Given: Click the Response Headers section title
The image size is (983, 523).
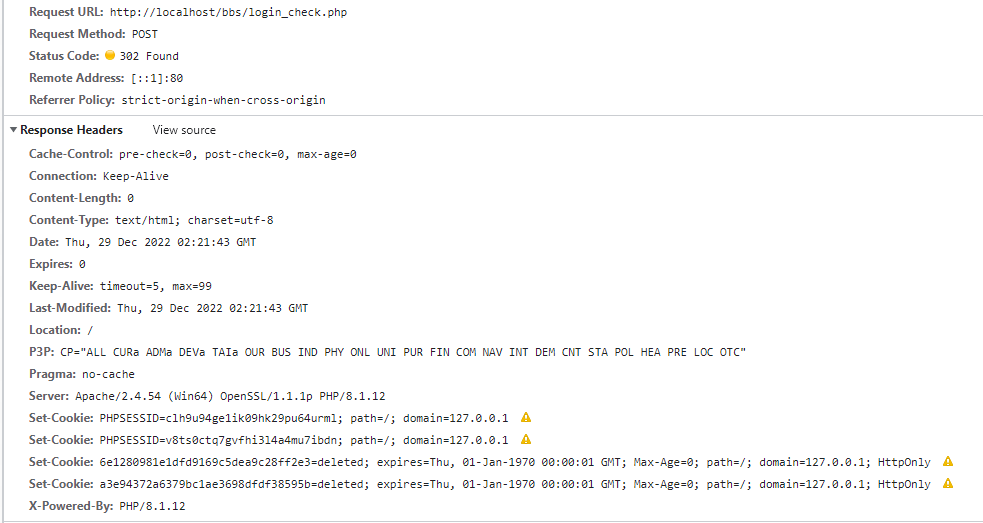Looking at the screenshot, I should pyautogui.click(x=71, y=130).
